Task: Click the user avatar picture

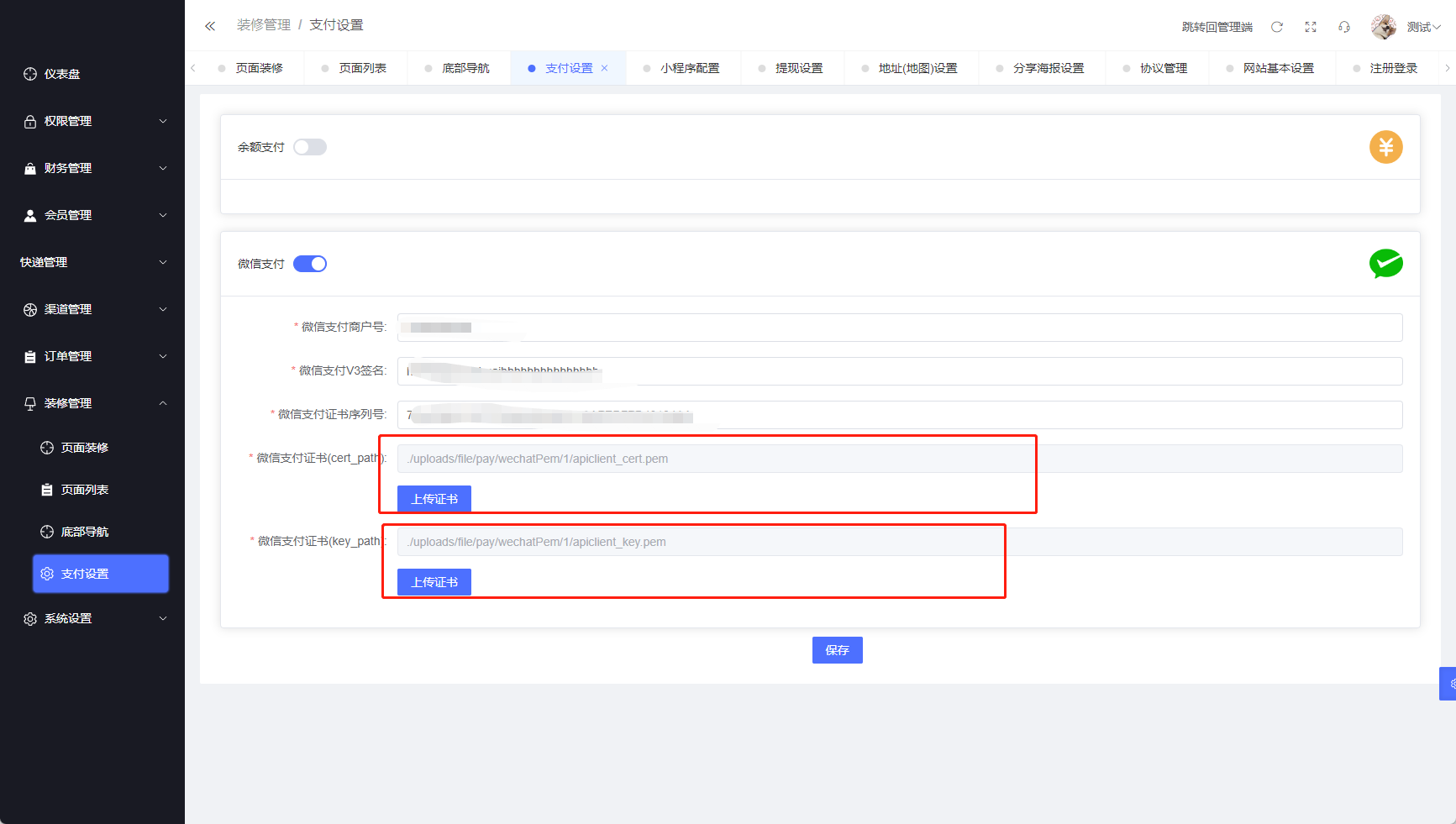Action: (1383, 27)
